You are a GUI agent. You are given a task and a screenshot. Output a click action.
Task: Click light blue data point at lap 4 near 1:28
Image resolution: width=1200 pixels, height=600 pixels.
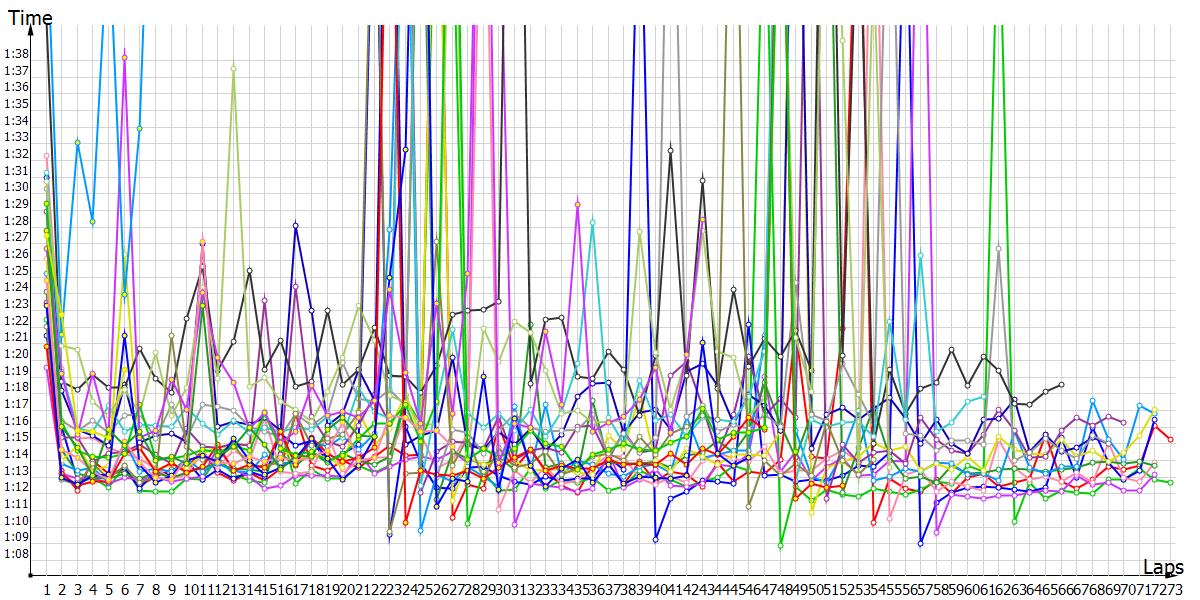tap(93, 221)
